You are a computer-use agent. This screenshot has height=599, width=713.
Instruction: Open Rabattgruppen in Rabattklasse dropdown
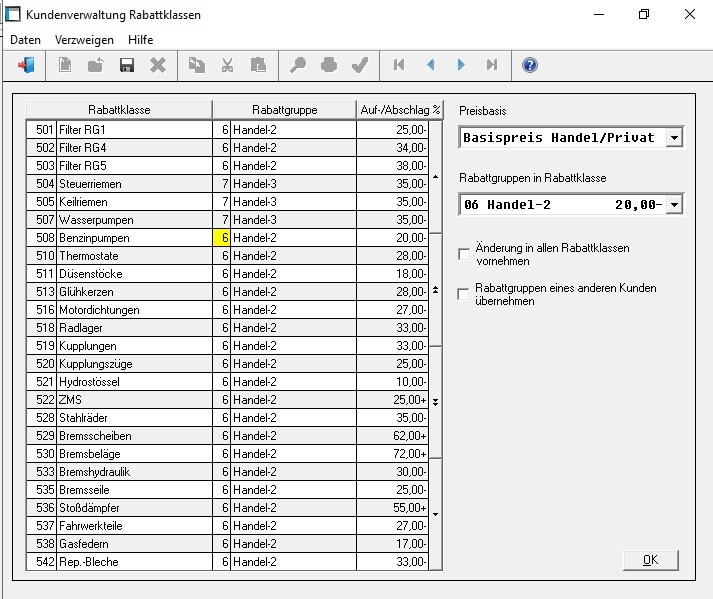(x=674, y=205)
